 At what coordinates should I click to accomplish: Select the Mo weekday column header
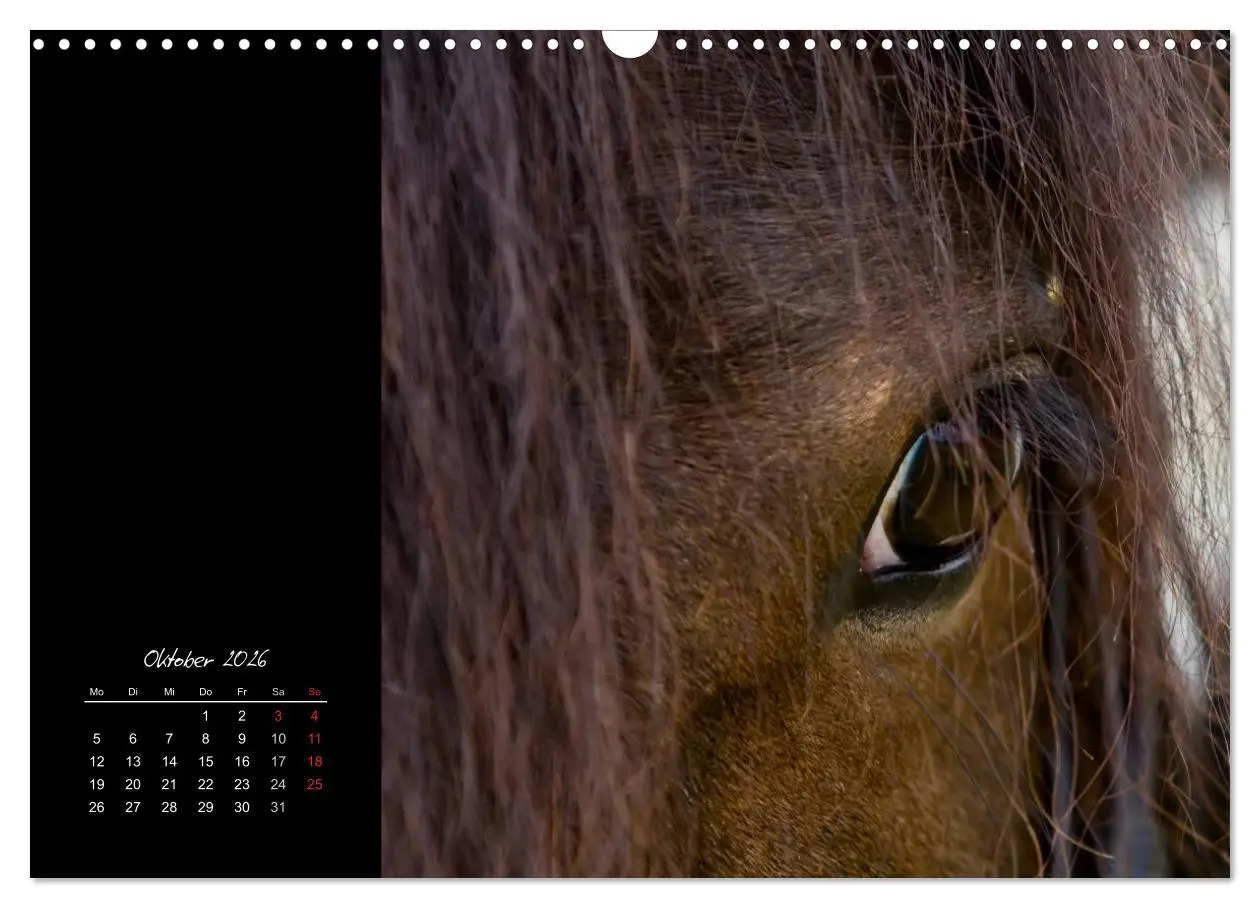pyautogui.click(x=97, y=692)
